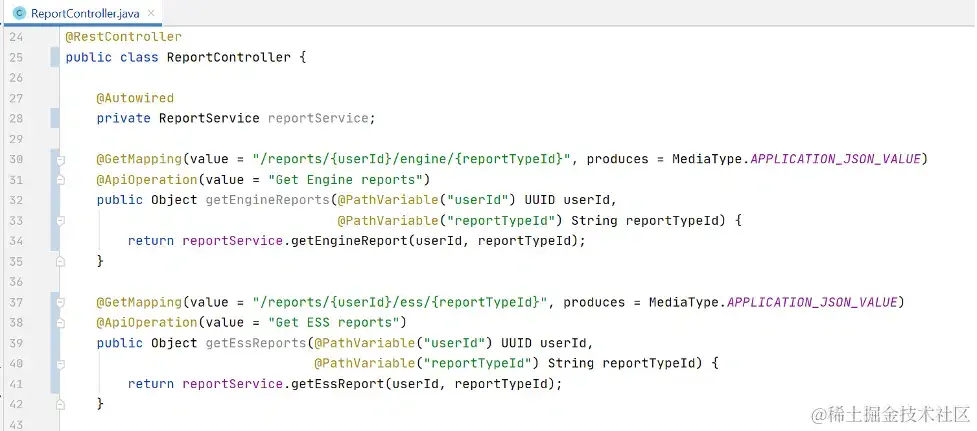Close the ReportController.java tab
The height and width of the screenshot is (431, 977).
(x=151, y=13)
